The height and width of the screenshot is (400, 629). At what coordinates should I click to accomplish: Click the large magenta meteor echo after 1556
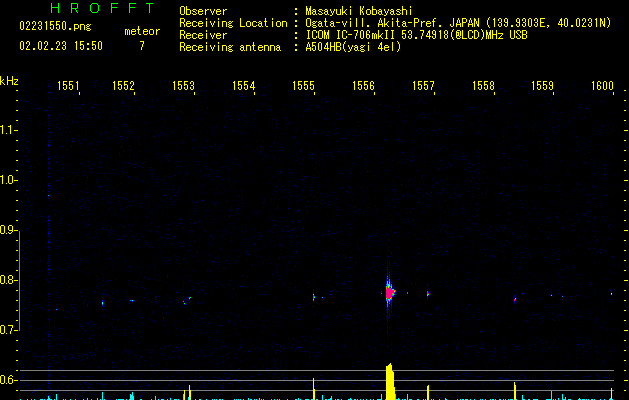(x=390, y=292)
